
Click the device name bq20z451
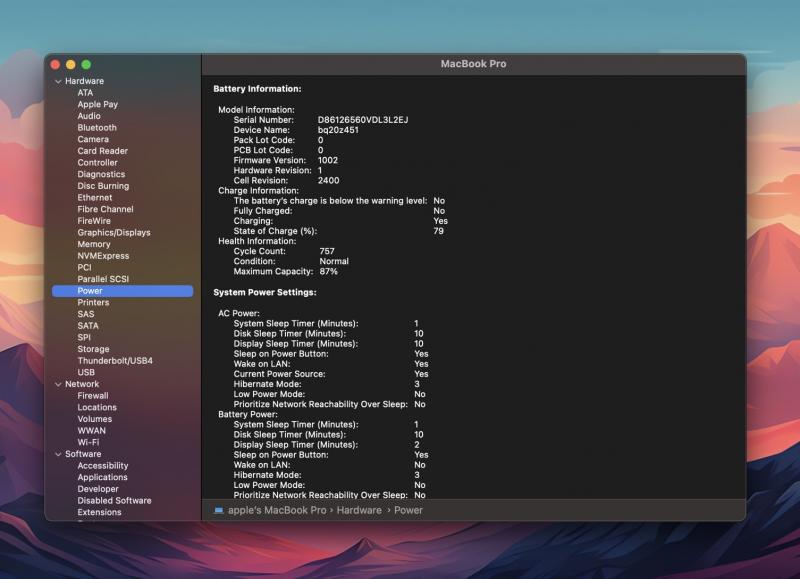(x=338, y=130)
